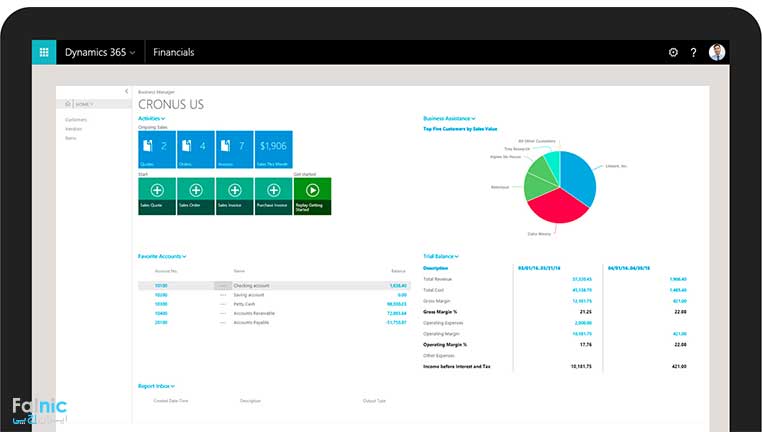Create a new Purchase Invoice tile
The image size is (762, 432).
(273, 195)
